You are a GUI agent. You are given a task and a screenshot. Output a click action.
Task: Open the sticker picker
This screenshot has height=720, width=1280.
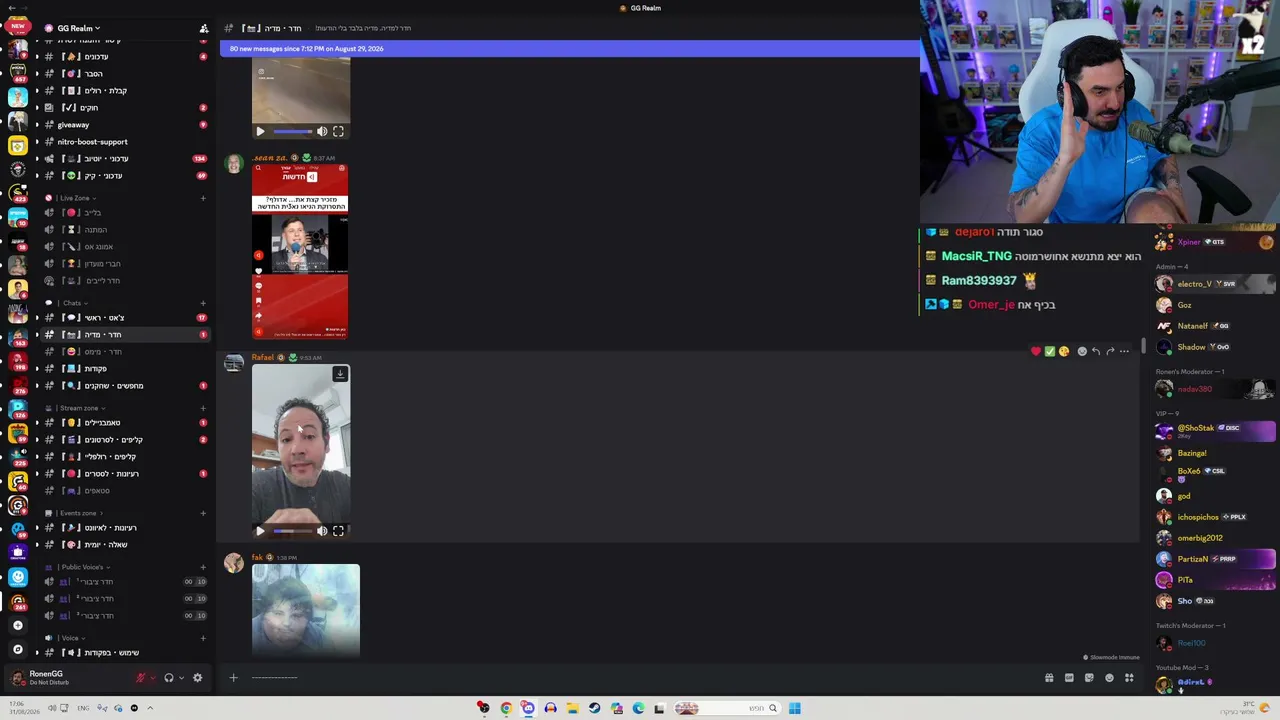(1089, 678)
